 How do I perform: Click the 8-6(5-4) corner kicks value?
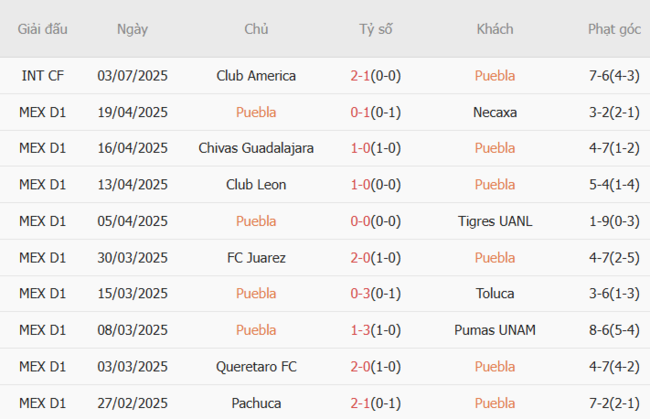615,329
